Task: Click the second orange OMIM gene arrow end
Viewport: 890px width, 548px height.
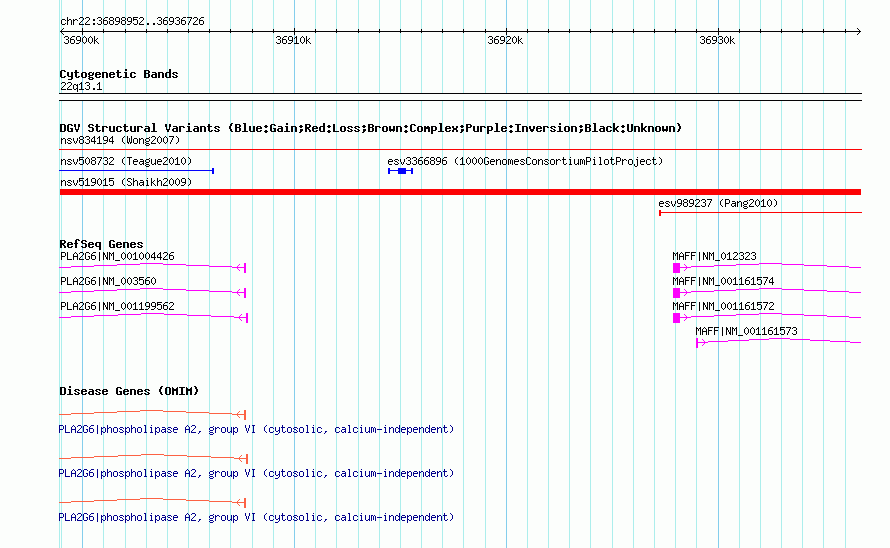Action: click(244, 458)
